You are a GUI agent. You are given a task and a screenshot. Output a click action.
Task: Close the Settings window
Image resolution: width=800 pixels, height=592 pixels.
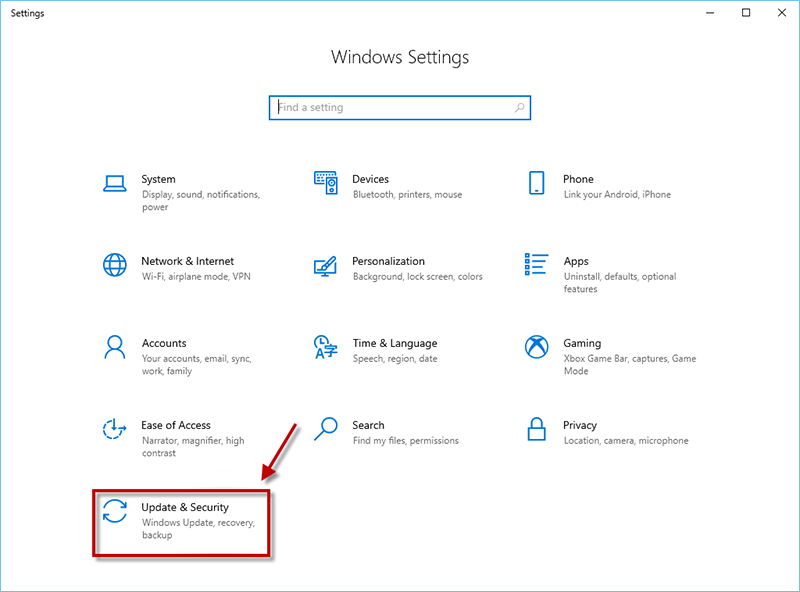pyautogui.click(x=782, y=13)
